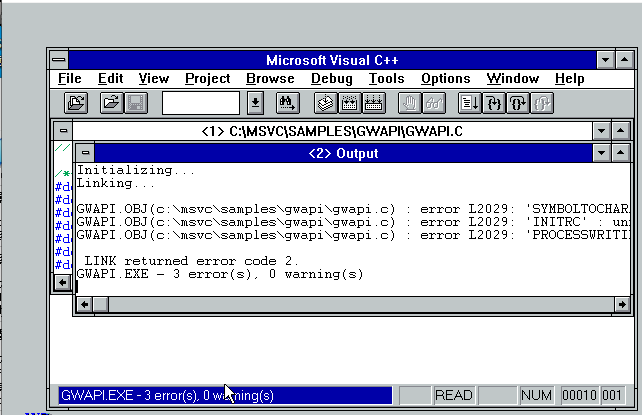The height and width of the screenshot is (415, 642).
Task: Click the 'LINK returned error code 2.' line
Action: point(192,261)
